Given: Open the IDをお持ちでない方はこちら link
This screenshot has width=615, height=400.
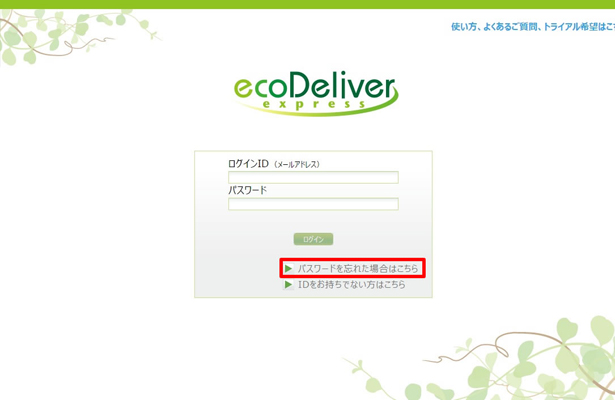Looking at the screenshot, I should point(351,285).
